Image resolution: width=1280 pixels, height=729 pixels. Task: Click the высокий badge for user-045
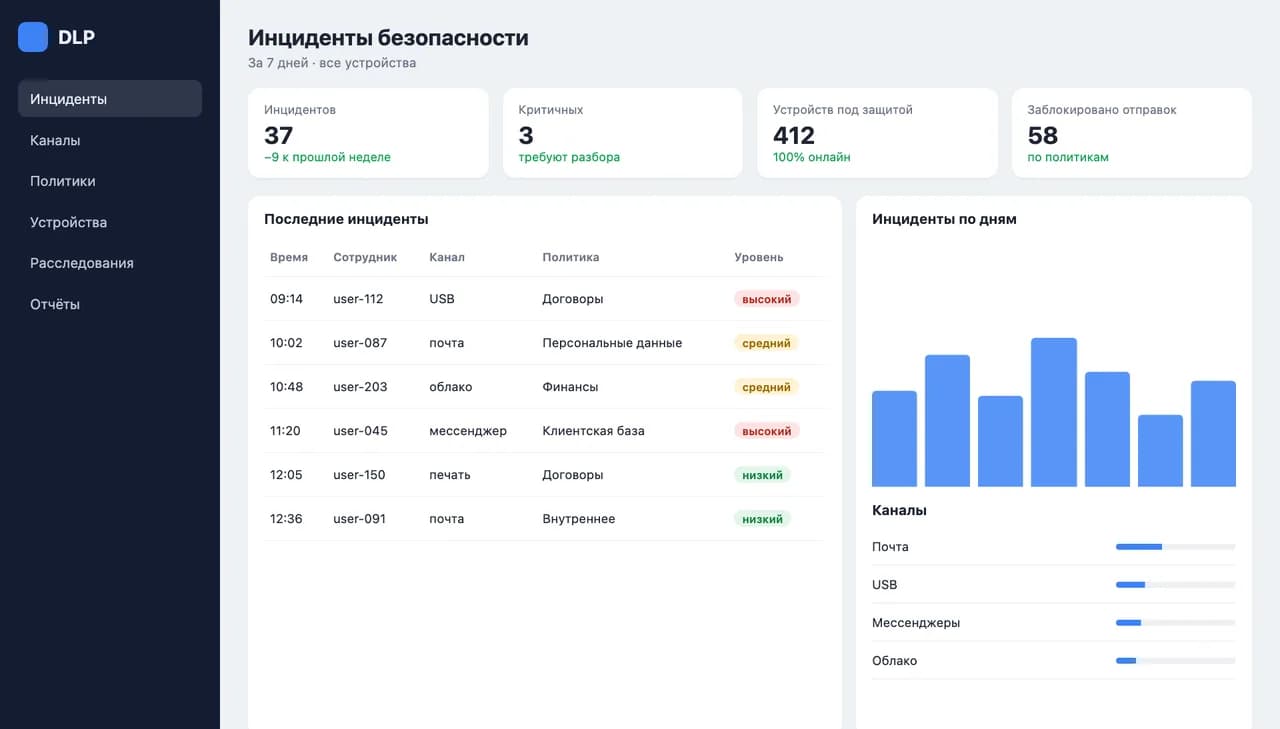coord(767,431)
